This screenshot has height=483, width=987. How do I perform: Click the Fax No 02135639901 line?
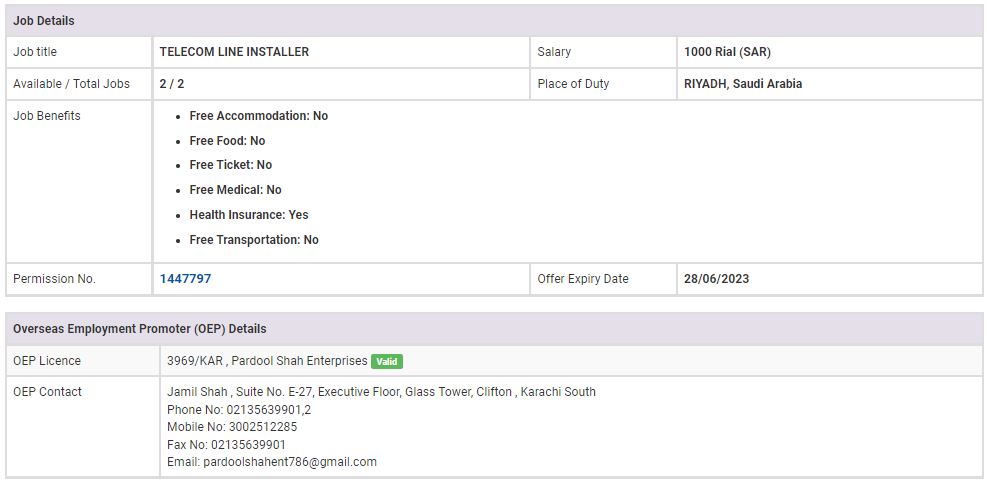[226, 444]
